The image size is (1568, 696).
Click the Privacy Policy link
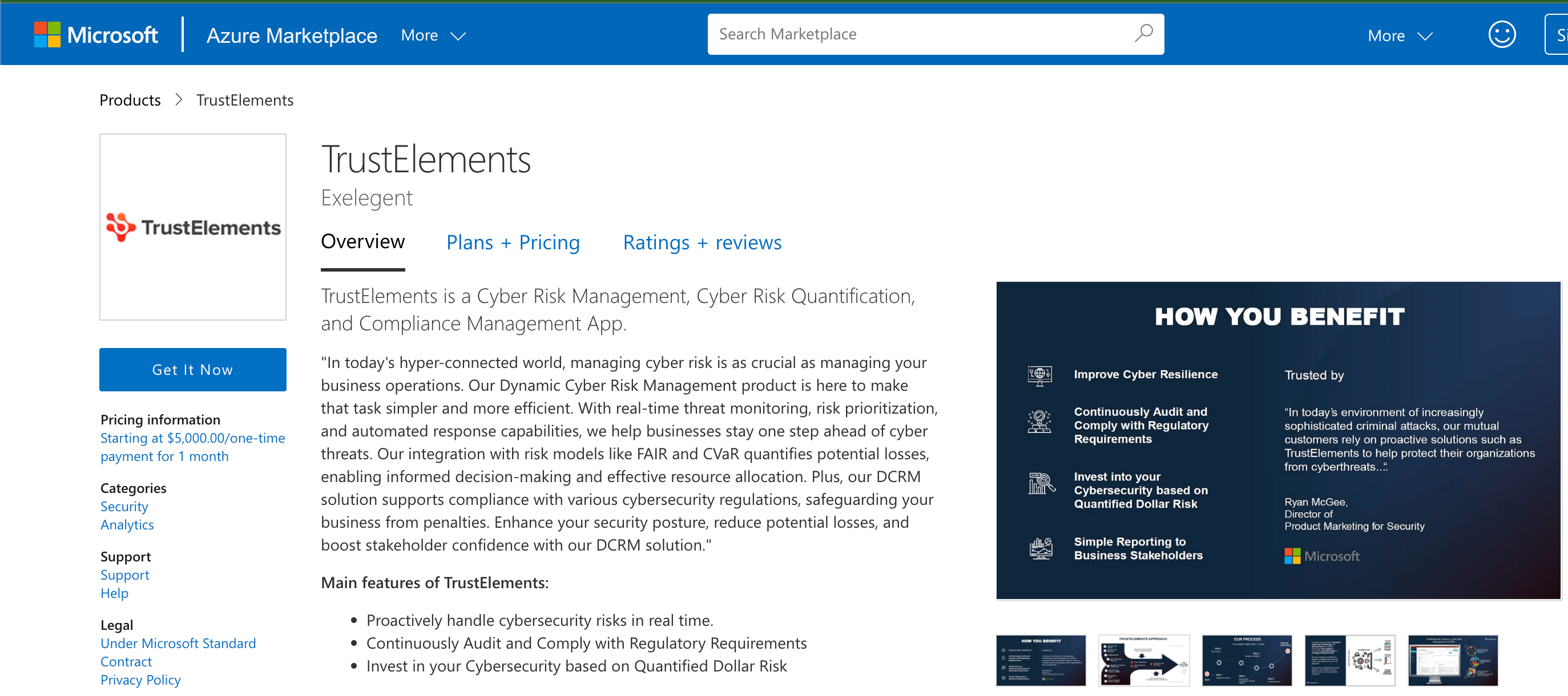[x=140, y=679]
